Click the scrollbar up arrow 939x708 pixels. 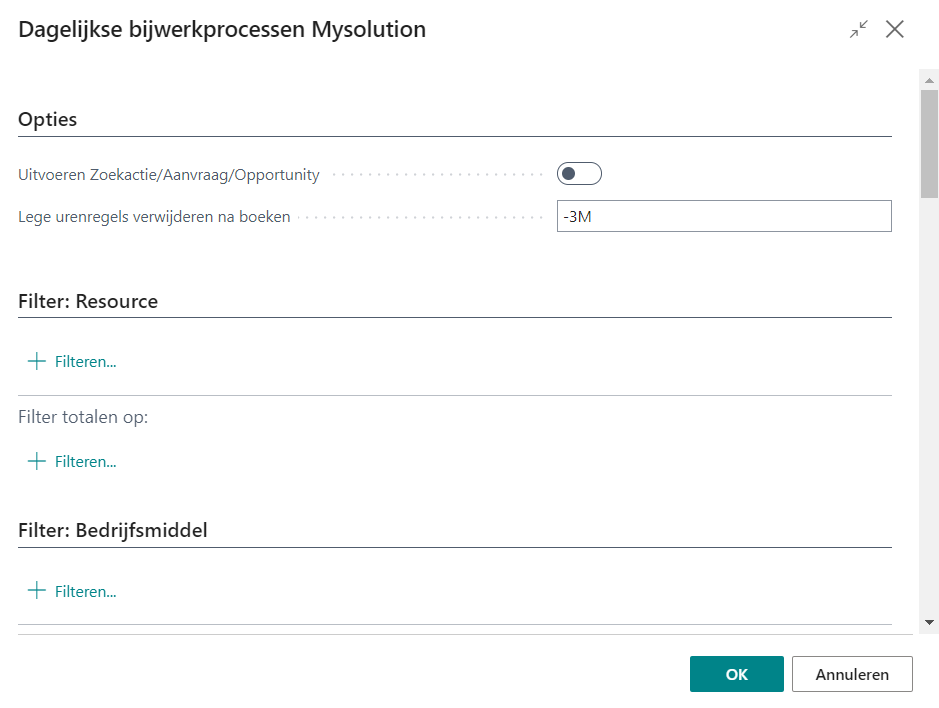930,79
